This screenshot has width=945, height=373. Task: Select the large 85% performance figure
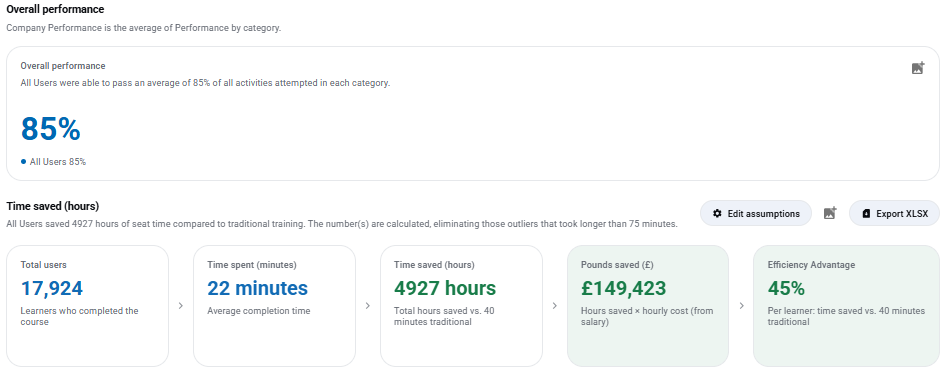[51, 128]
